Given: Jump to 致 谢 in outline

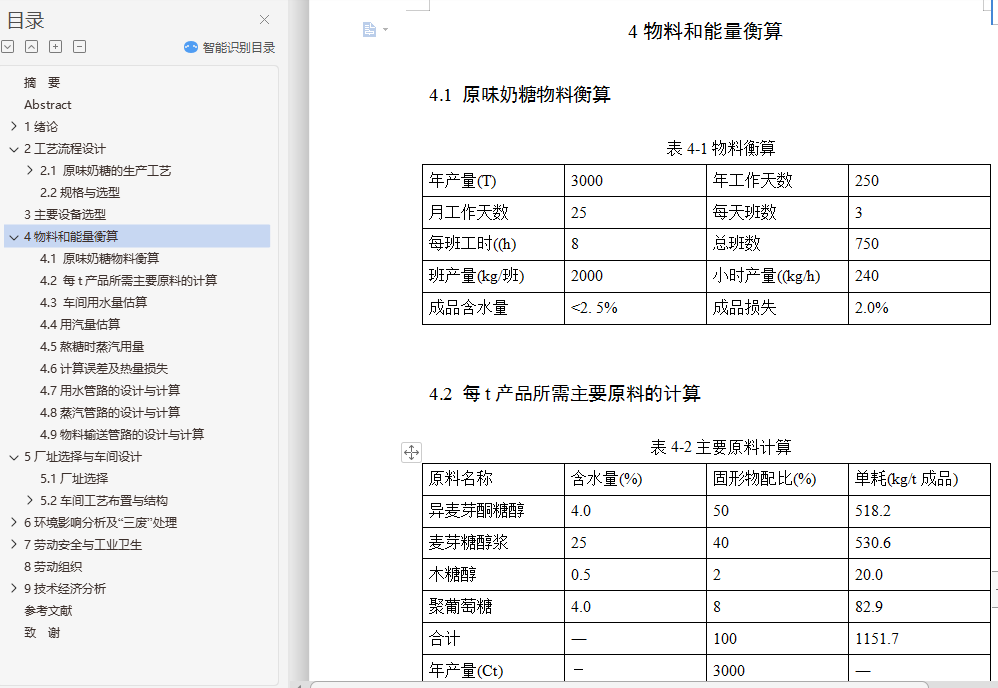Looking at the screenshot, I should (x=42, y=633).
